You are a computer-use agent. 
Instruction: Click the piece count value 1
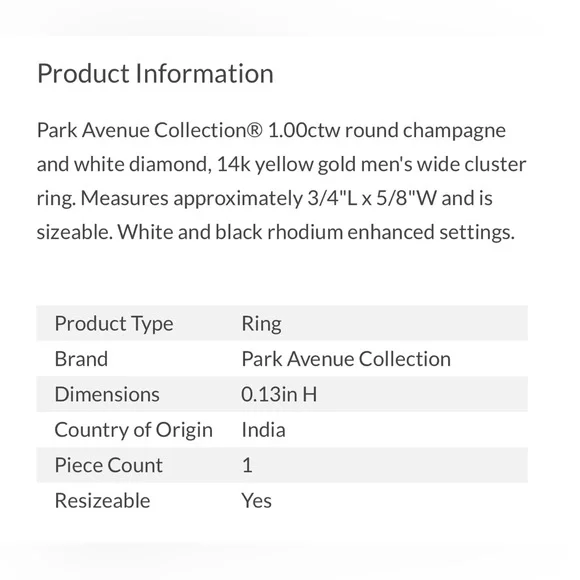tap(247, 465)
